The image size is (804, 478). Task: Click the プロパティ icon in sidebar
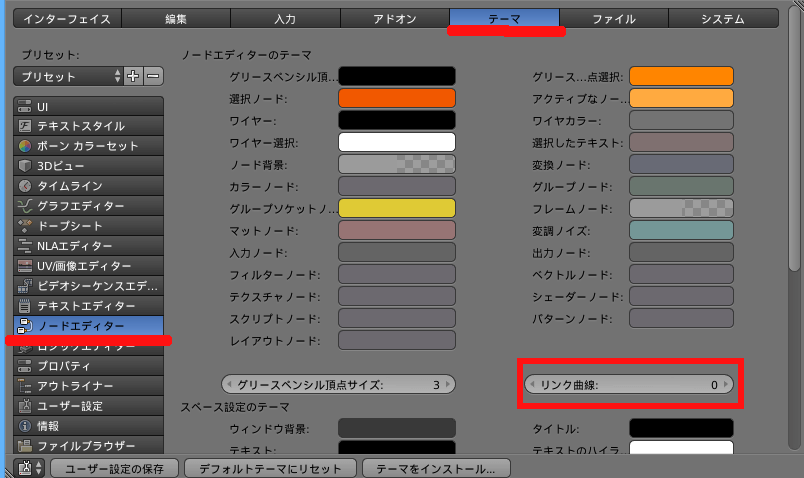24,366
